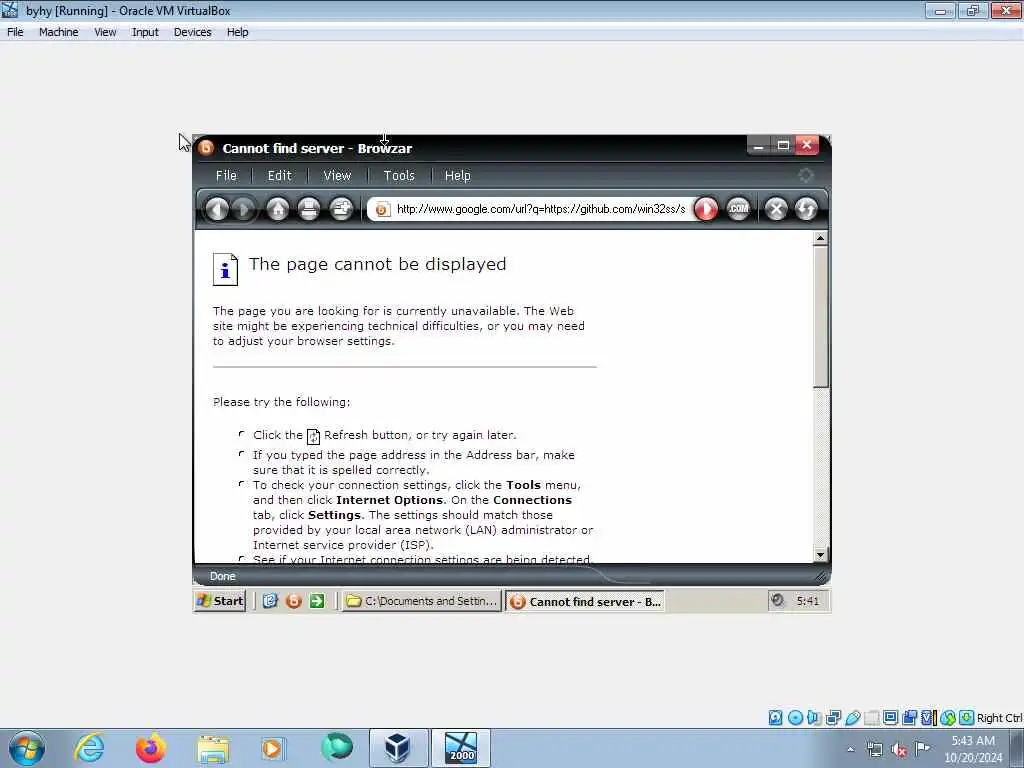Open Windows Media Player from host taskbar
Viewport: 1024px width, 768px height.
(x=272, y=748)
